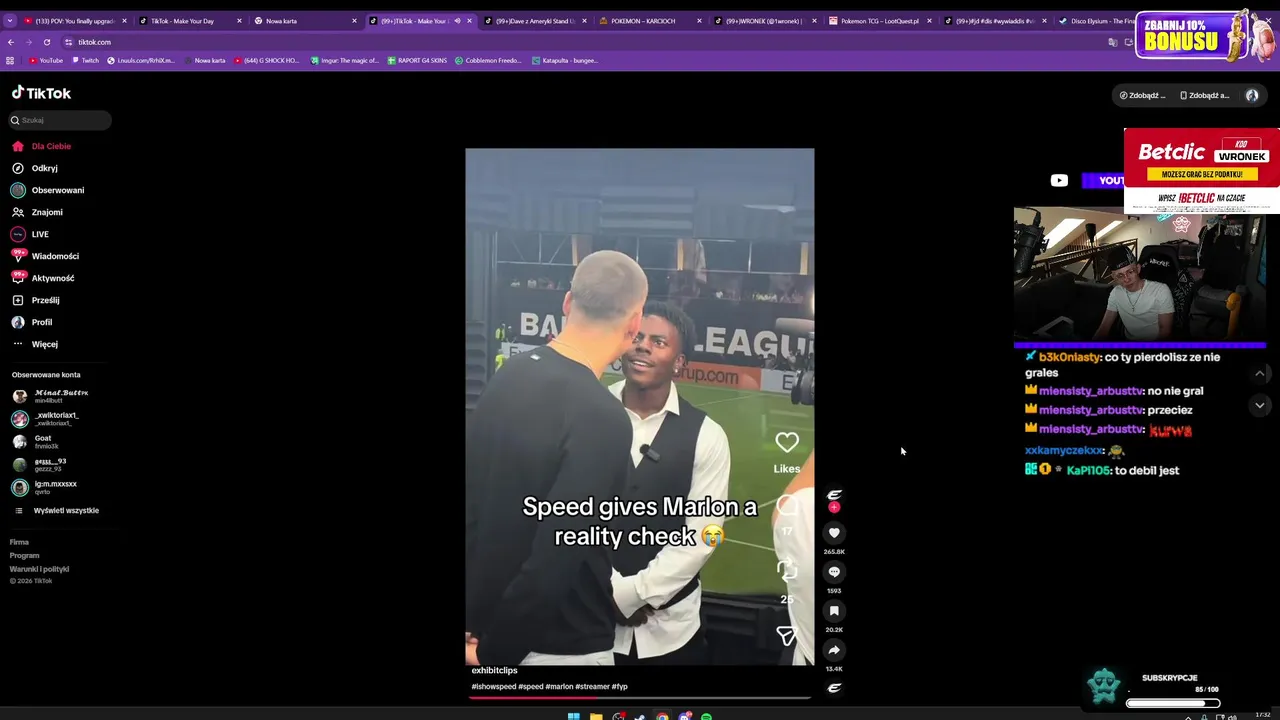Click the first Zdobądź button in the header
Image resolution: width=1280 pixels, height=720 pixels.
point(1142,95)
